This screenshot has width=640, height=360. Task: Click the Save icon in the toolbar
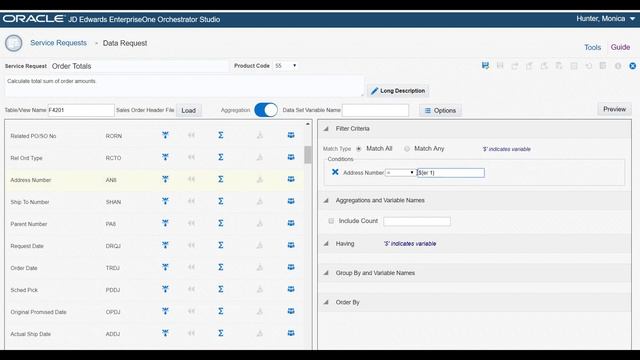click(485, 66)
